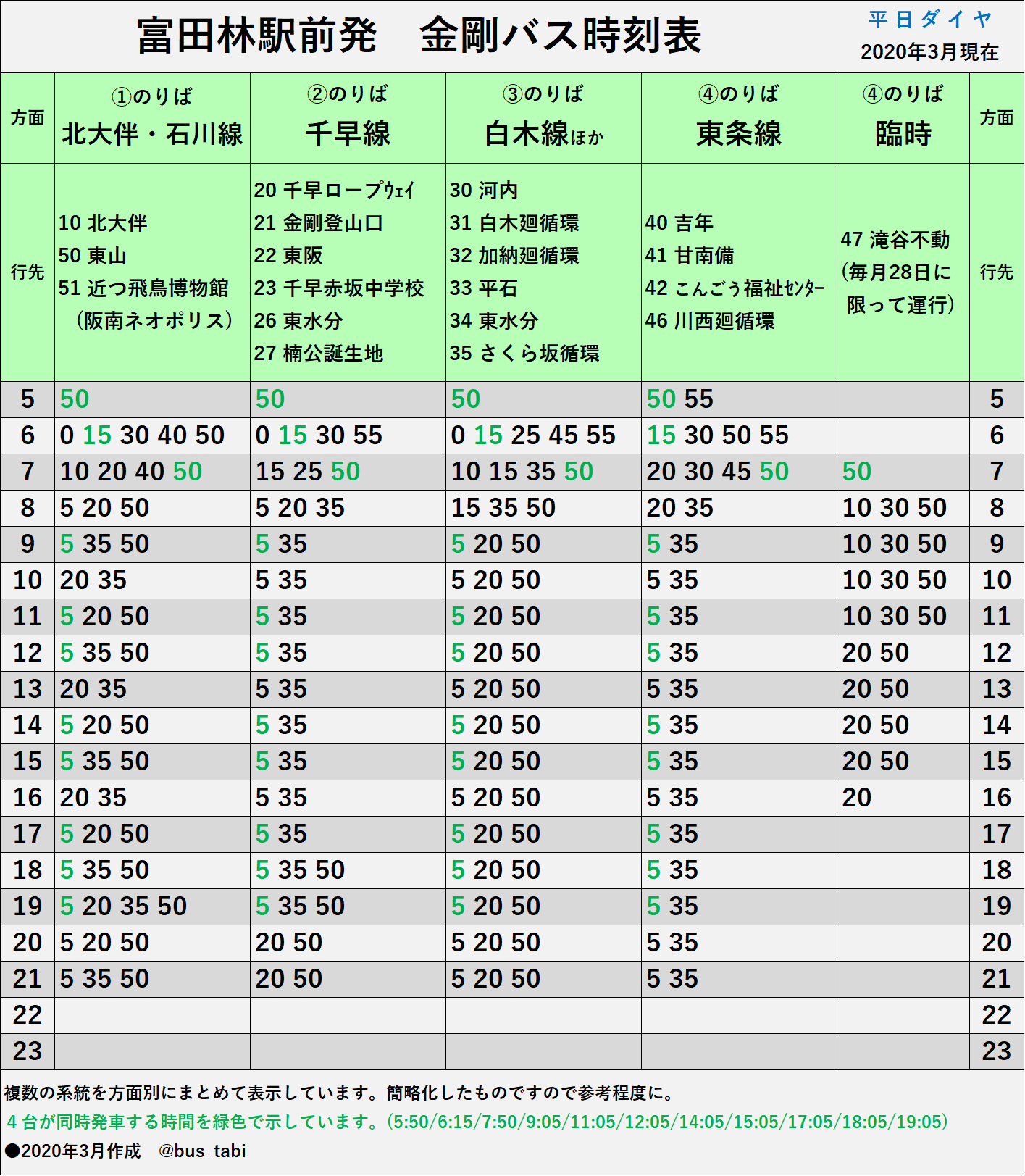Viewport: 1025px width, 1176px height.
Task: Click destination 40 吉年
Action: (x=679, y=222)
